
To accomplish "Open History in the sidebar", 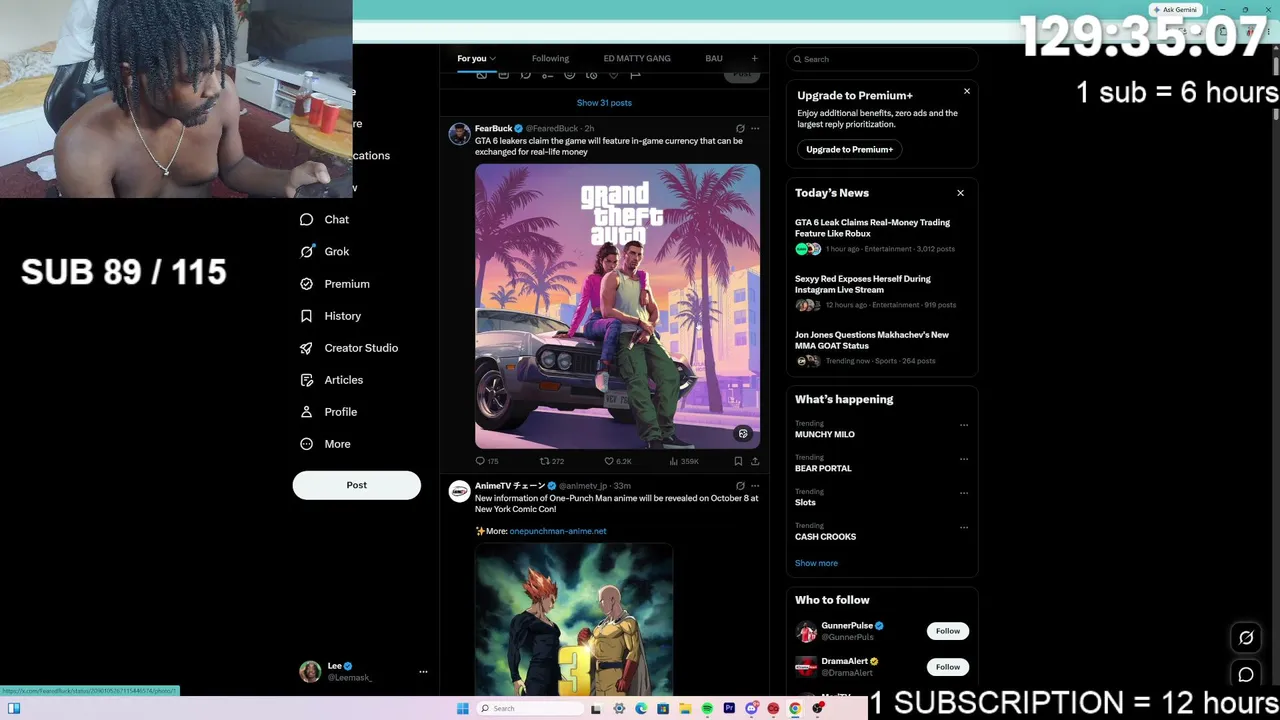I will pyautogui.click(x=331, y=316).
